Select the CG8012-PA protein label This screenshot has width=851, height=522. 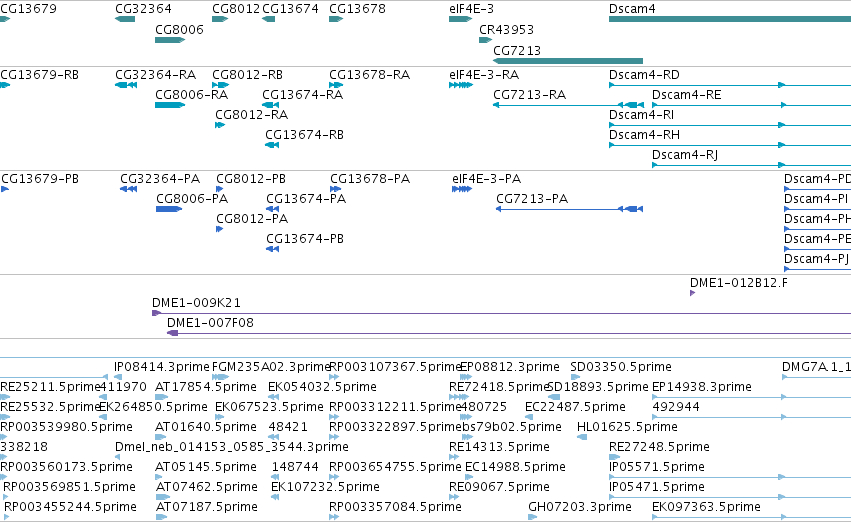point(252,219)
